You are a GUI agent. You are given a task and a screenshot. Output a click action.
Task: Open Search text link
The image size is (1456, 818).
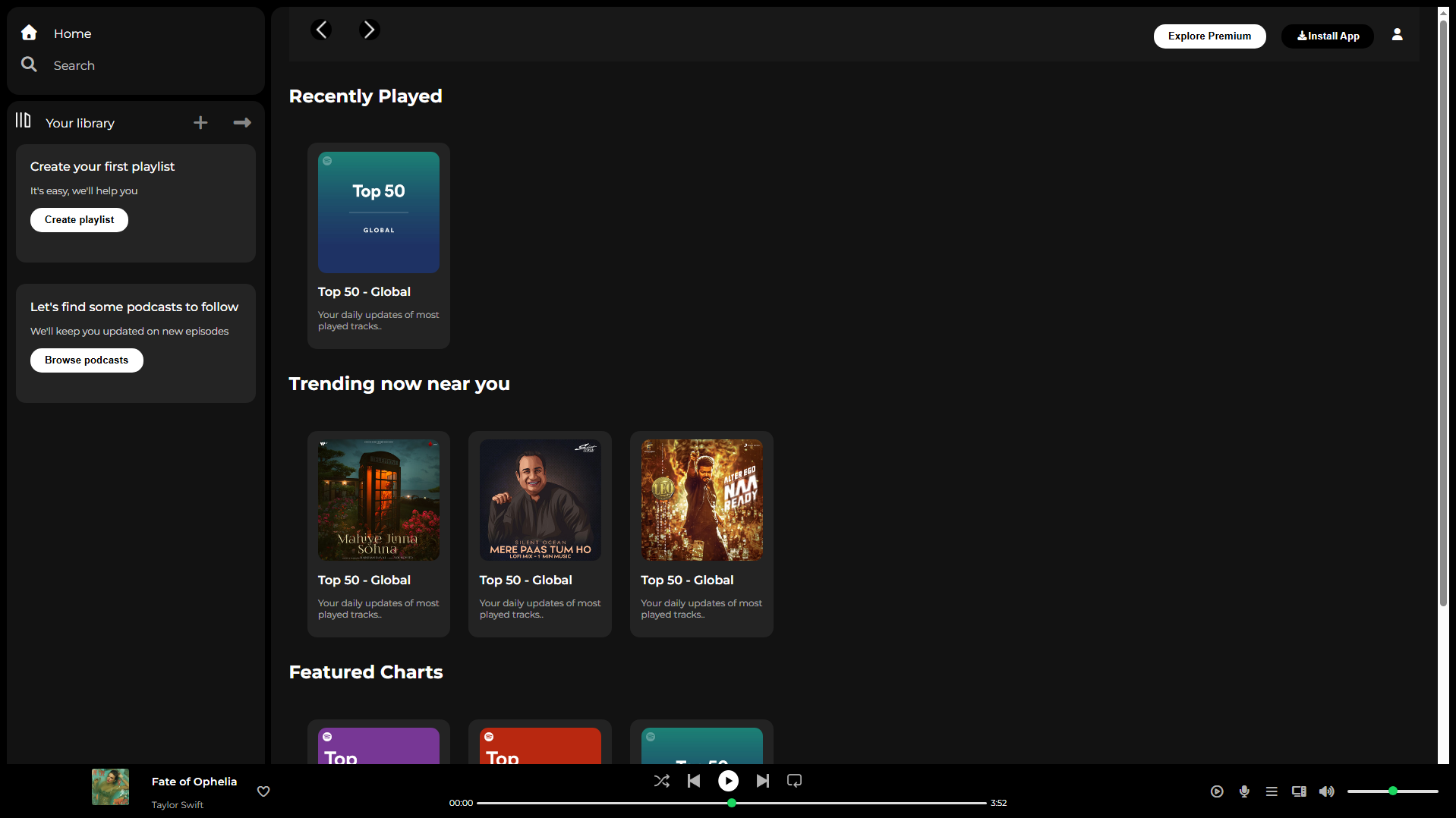74,65
